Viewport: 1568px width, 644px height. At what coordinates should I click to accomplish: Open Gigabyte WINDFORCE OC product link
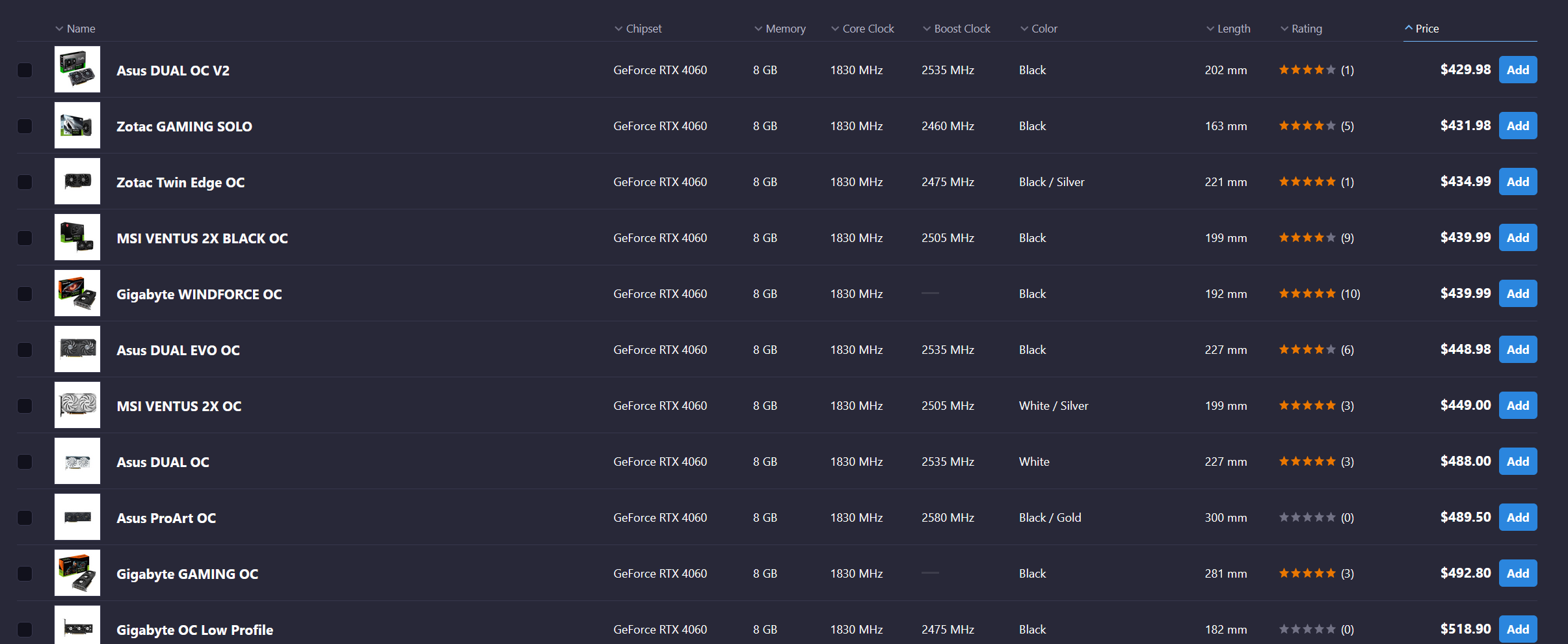199,294
